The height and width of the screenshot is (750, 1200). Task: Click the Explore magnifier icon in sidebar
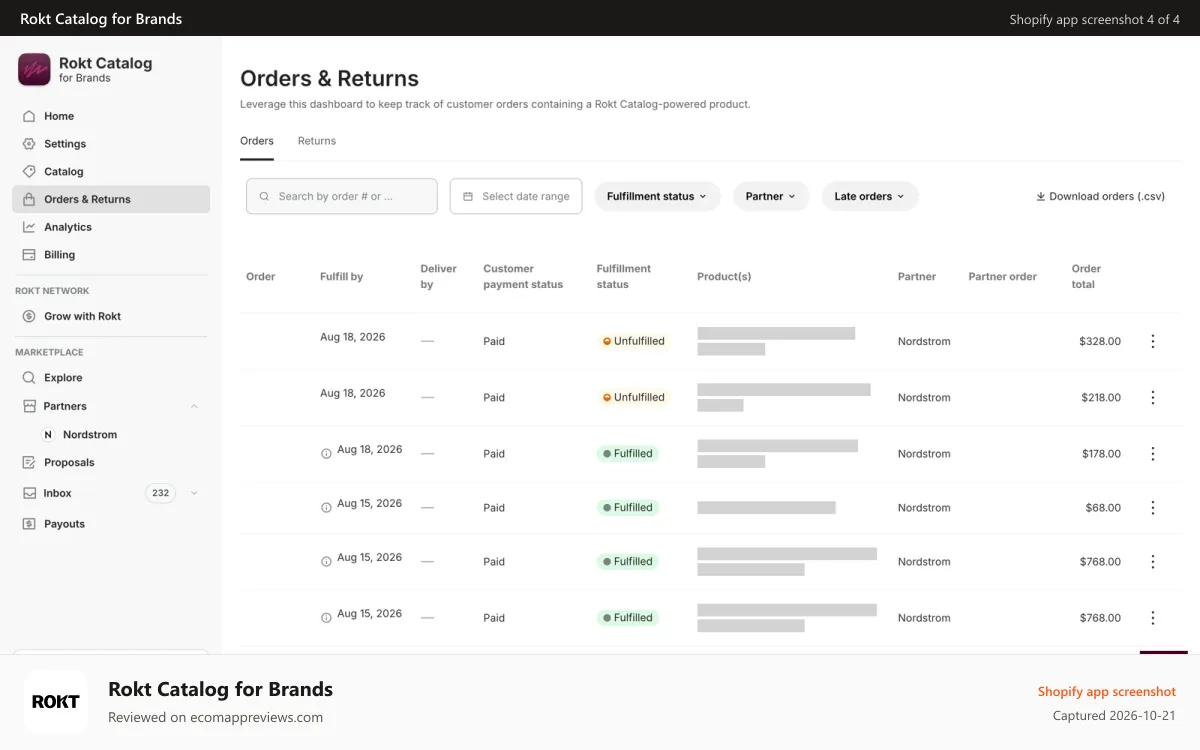pos(29,378)
